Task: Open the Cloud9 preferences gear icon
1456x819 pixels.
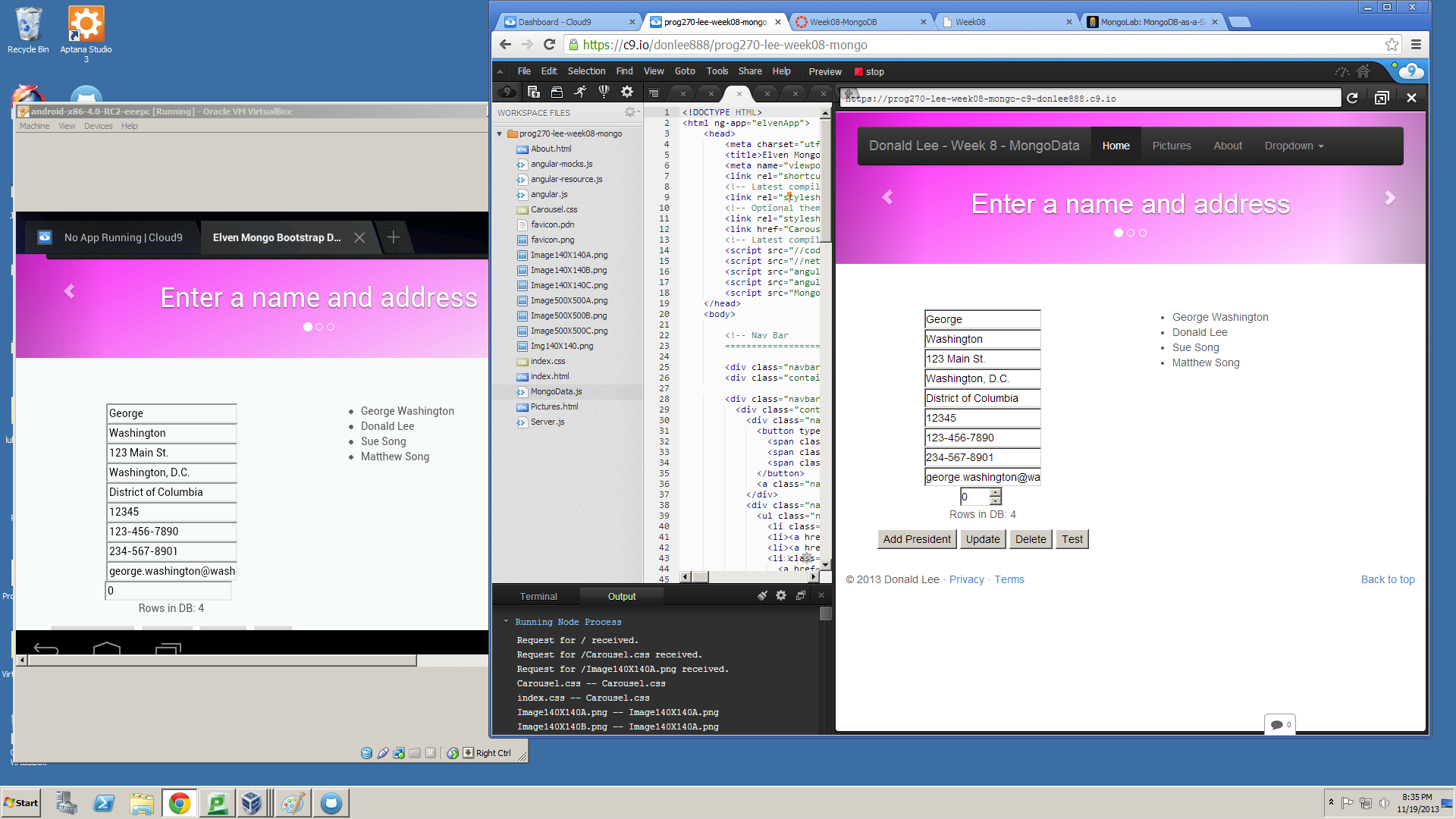Action: [627, 92]
